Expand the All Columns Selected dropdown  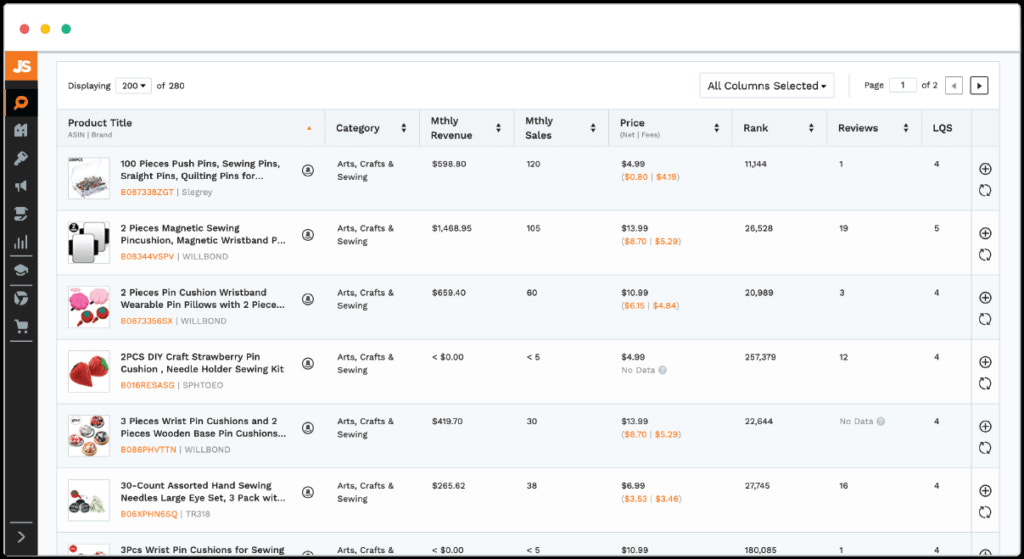(767, 86)
